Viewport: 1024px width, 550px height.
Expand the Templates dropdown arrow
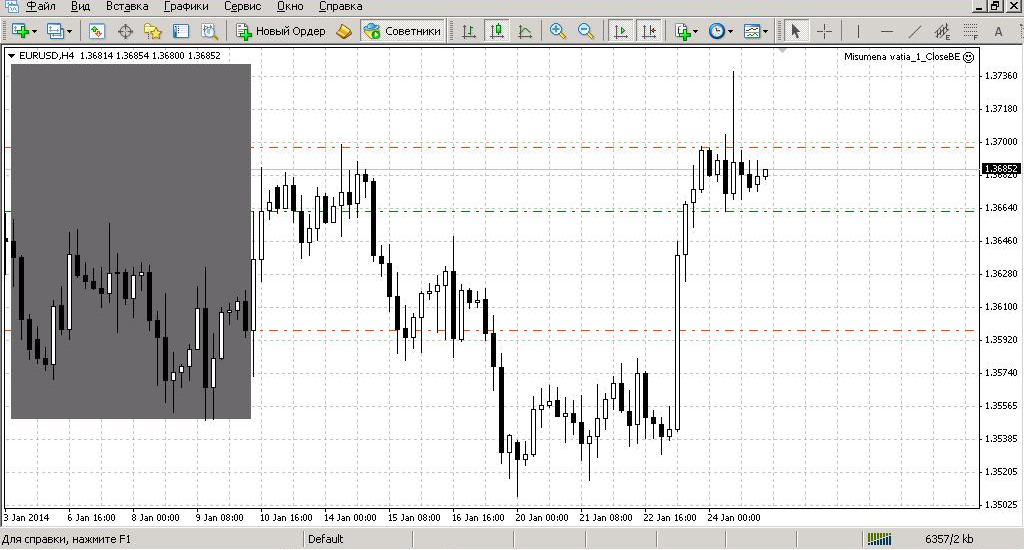[x=765, y=31]
